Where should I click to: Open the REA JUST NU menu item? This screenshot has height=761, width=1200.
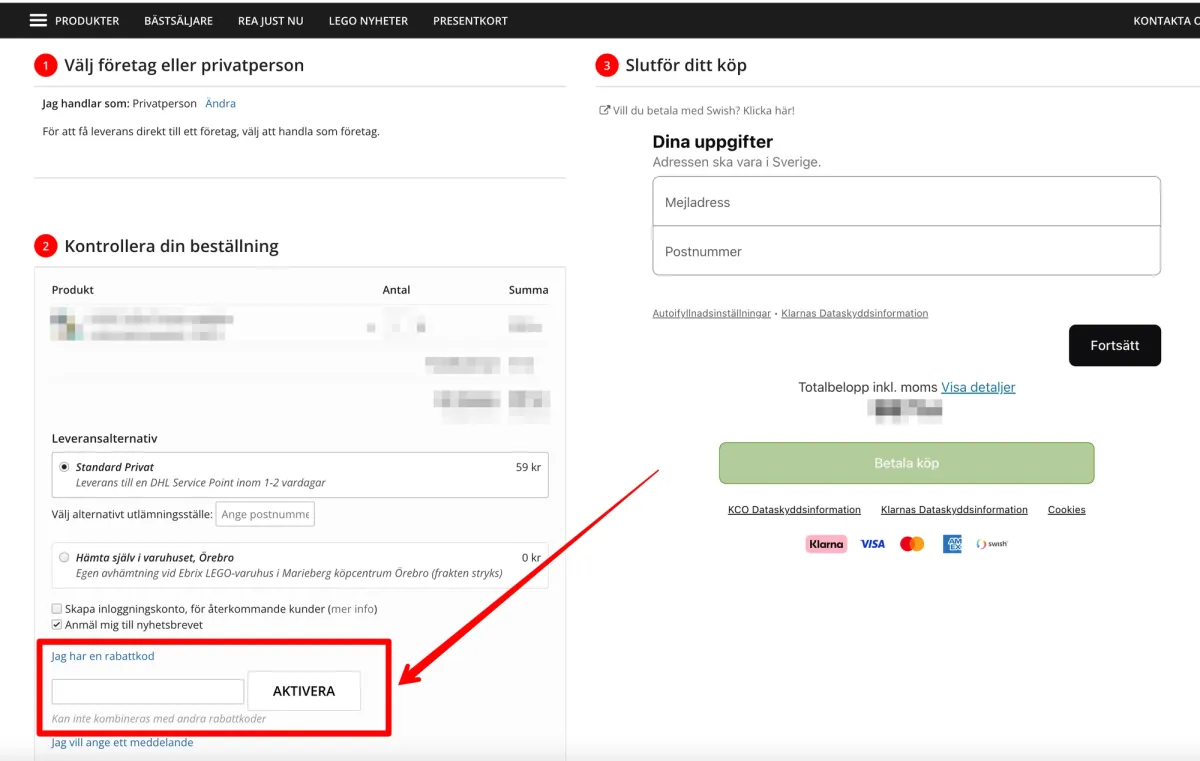tap(271, 21)
